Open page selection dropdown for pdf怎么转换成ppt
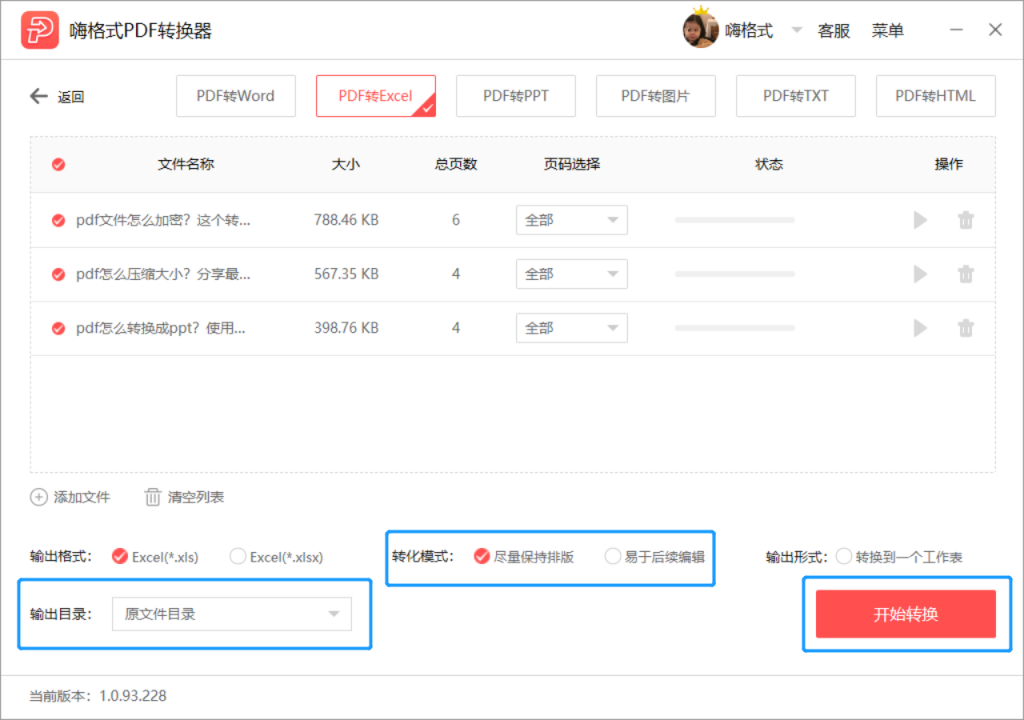1024x720 pixels. (x=571, y=328)
